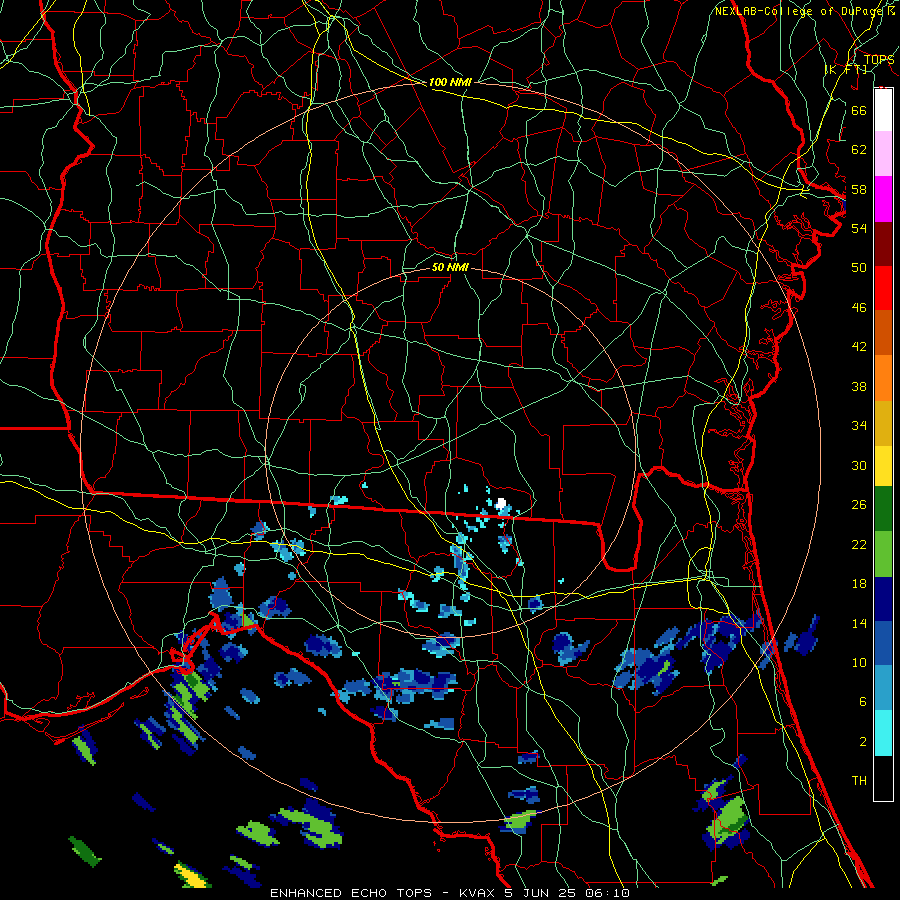Click the '100 NMI' range ring label
This screenshot has width=900, height=900.
point(450,83)
